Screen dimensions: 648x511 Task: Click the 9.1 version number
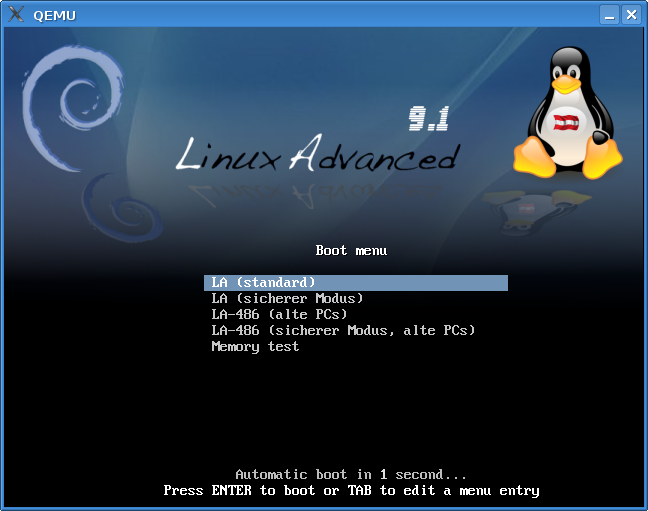428,119
